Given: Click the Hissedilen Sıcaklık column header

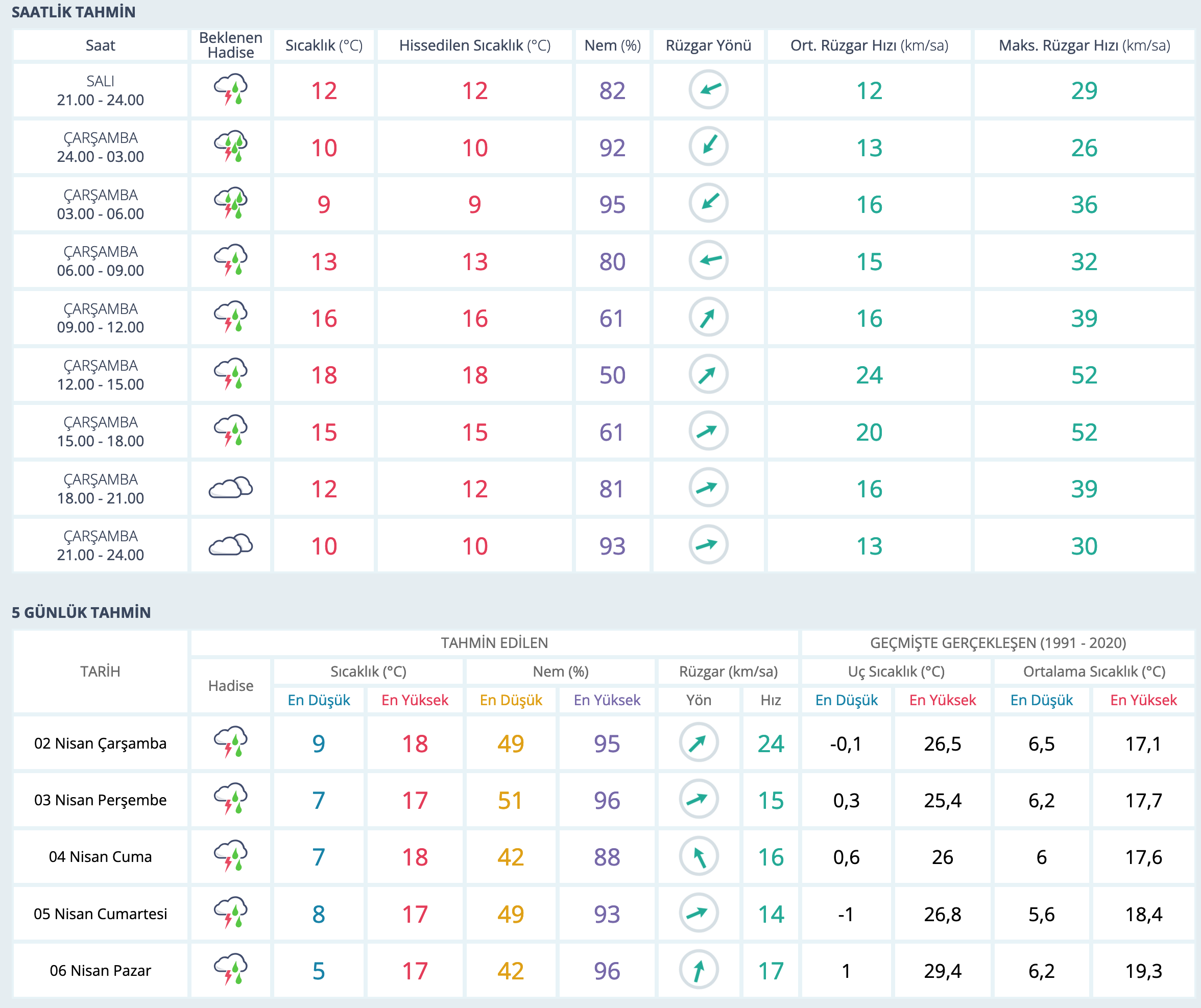Looking at the screenshot, I should coord(474,45).
